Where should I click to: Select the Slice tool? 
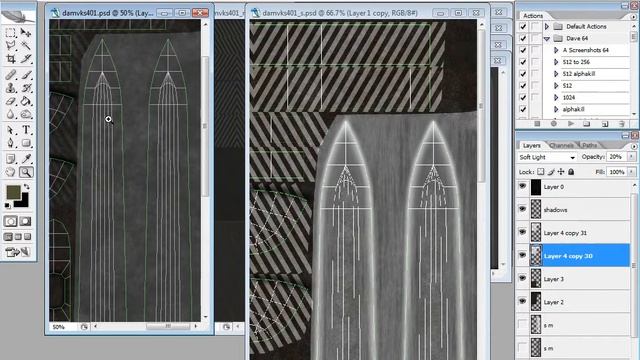coord(26,59)
